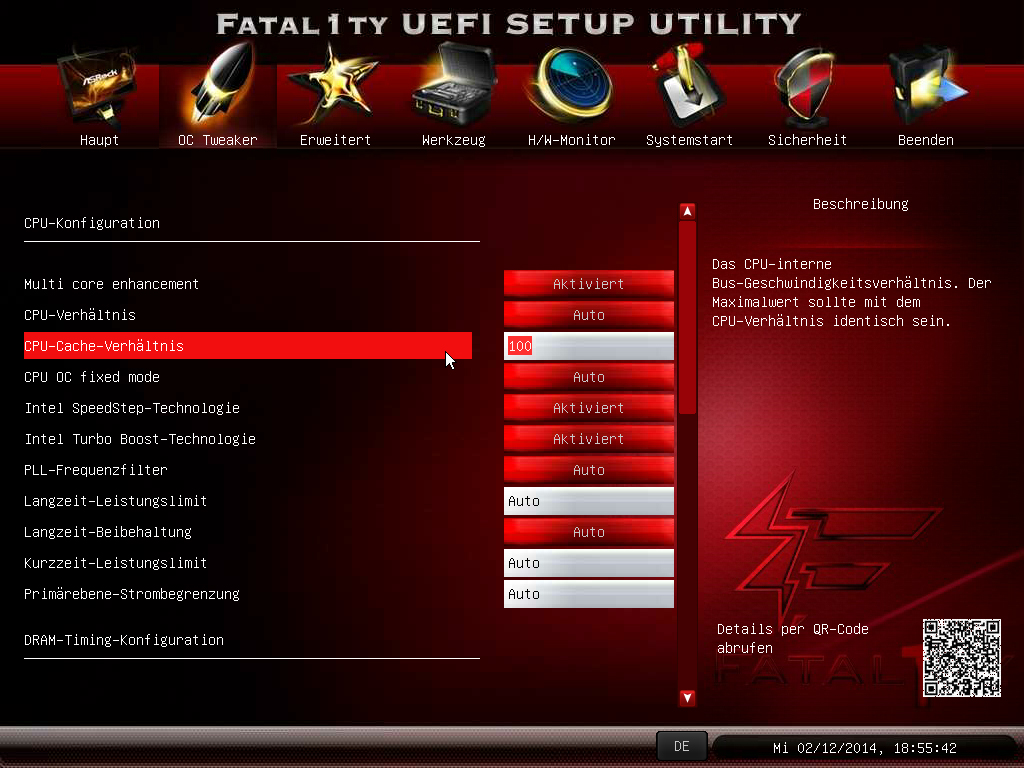Toggle Intel SpeedStep-Technologie Aktiviert value
This screenshot has width=1024, height=768.
coord(588,408)
